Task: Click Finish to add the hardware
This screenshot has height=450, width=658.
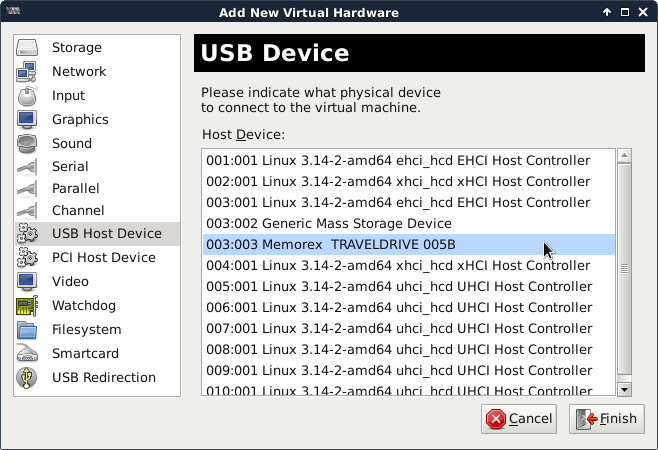Action: (x=606, y=419)
